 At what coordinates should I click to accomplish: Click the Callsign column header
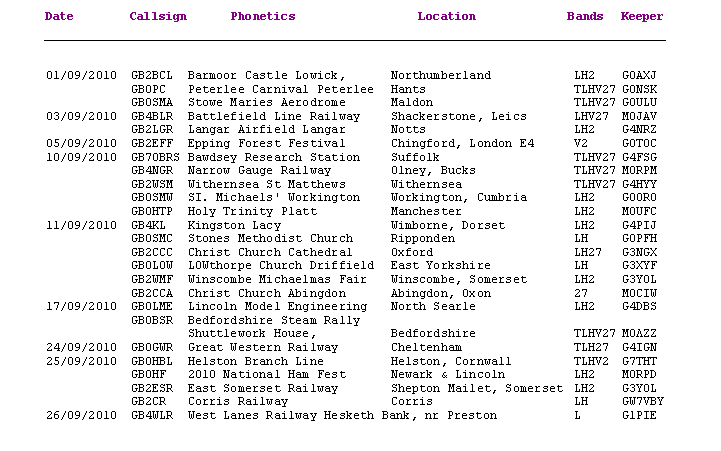pos(158,17)
